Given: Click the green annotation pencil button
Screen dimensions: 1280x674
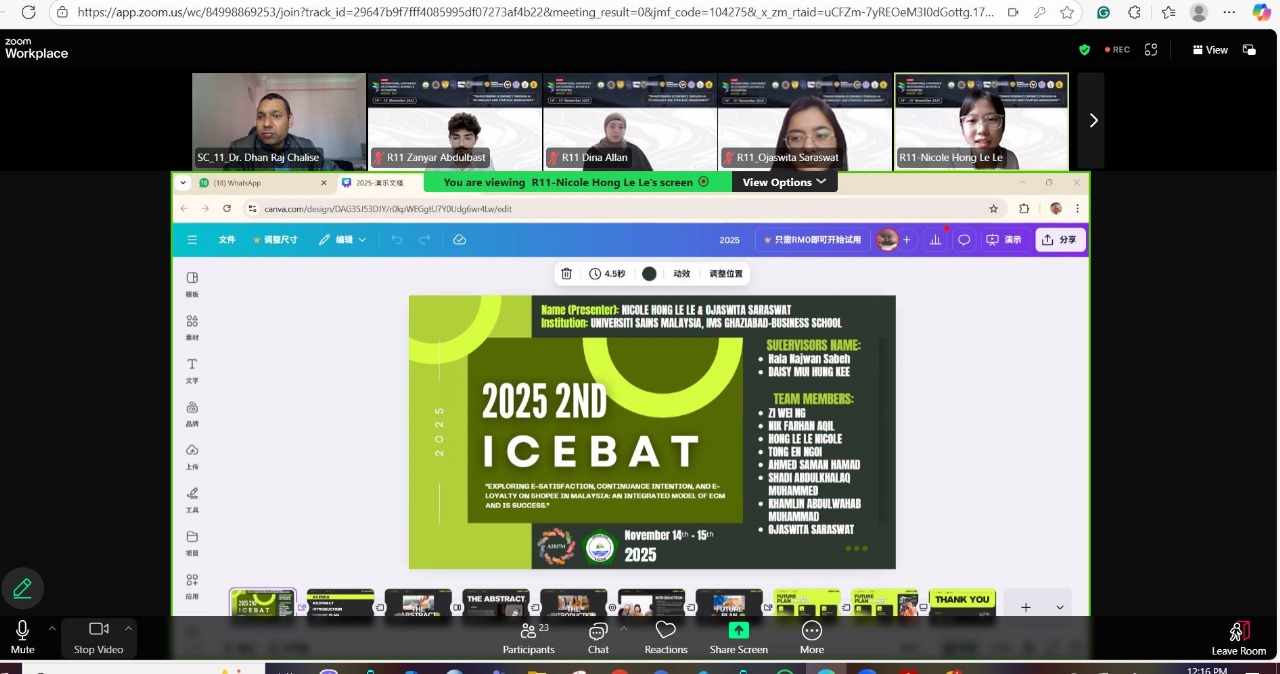Looking at the screenshot, I should point(22,589).
